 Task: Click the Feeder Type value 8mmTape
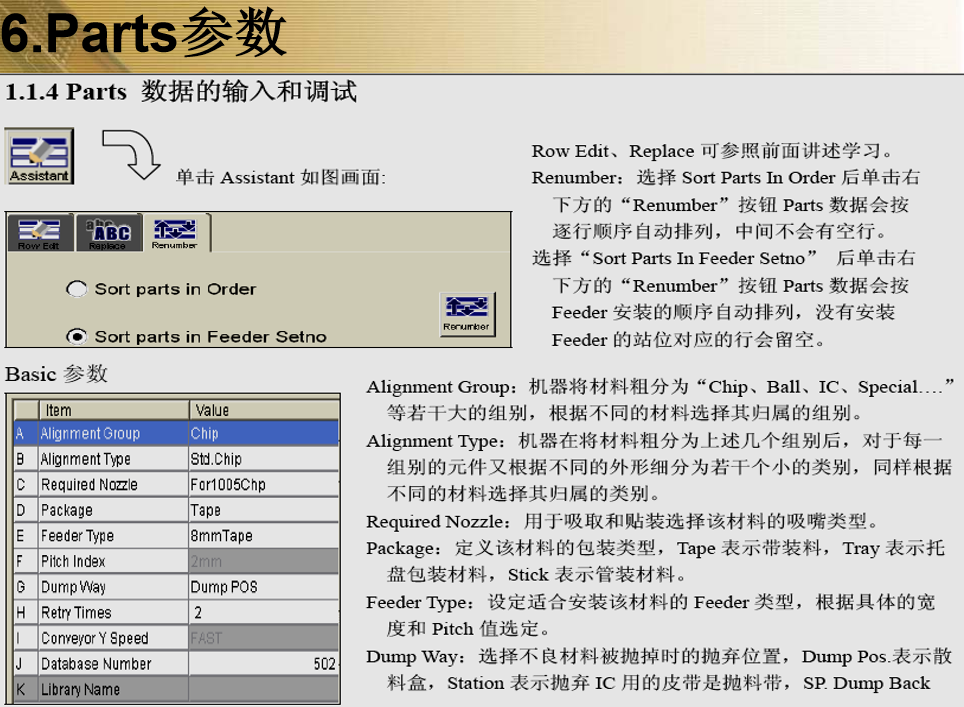[x=262, y=536]
